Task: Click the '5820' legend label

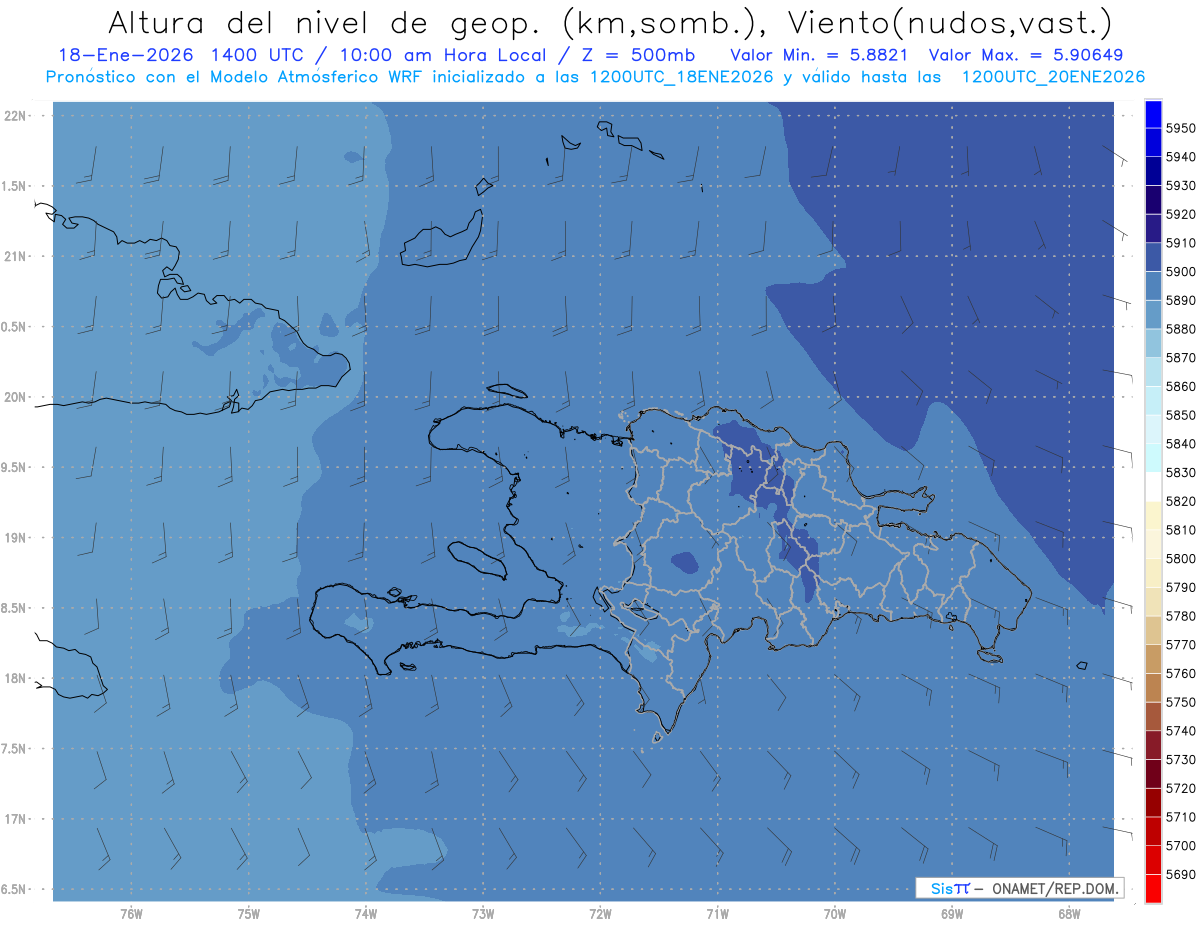Action: (x=1180, y=501)
